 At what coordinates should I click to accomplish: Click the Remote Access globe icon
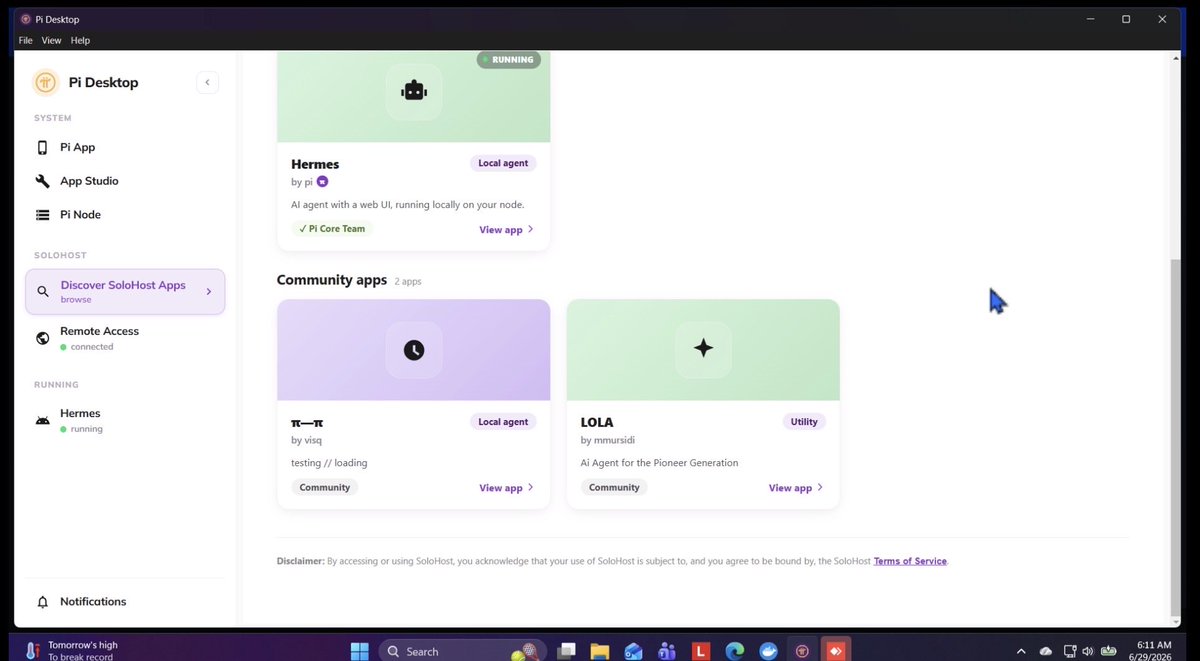(x=42, y=338)
